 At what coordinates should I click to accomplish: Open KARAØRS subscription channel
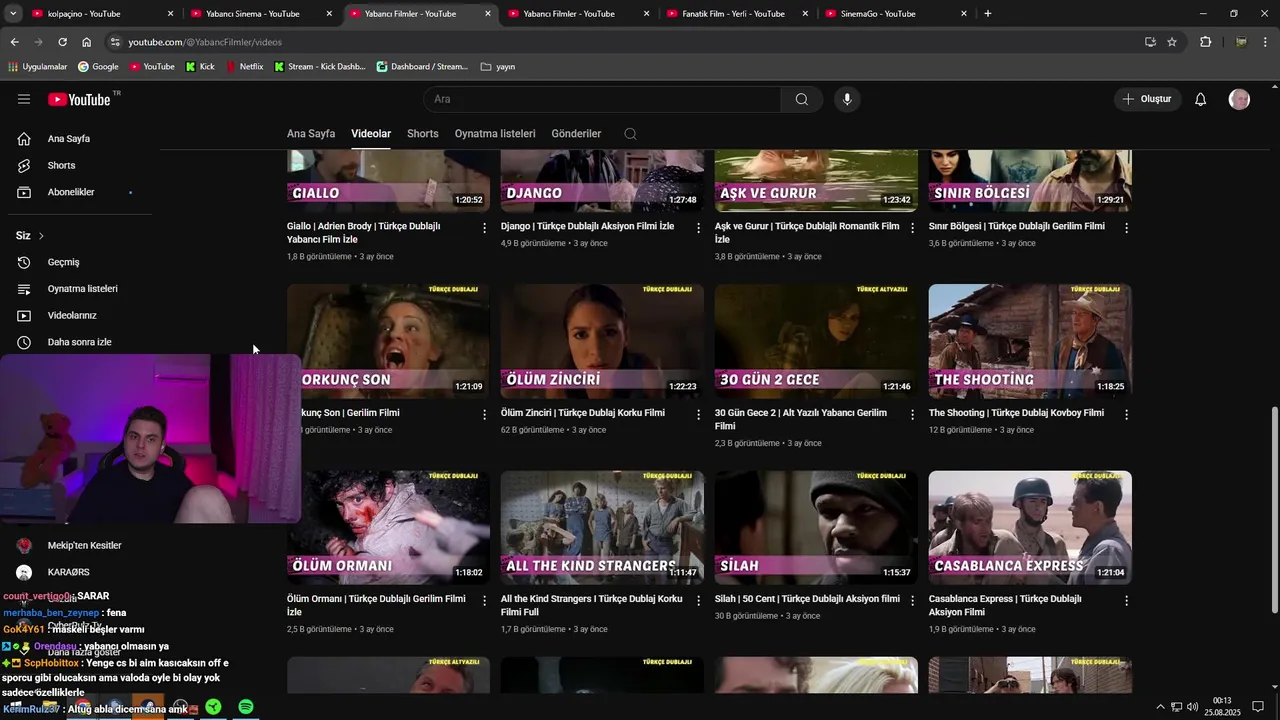(x=80, y=572)
